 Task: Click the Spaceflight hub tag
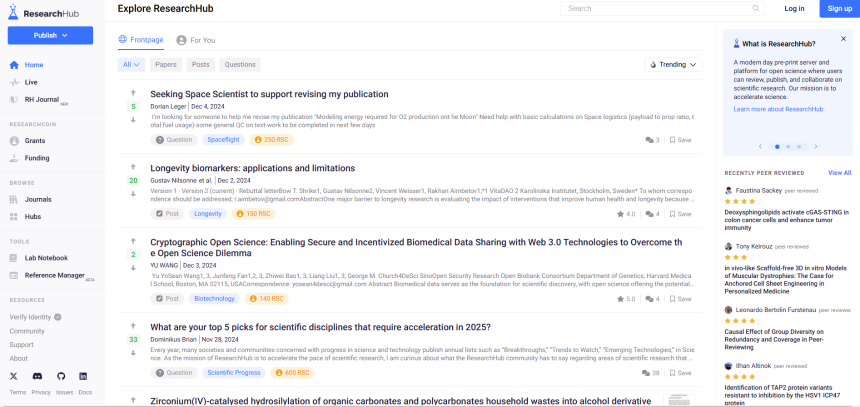[223, 140]
